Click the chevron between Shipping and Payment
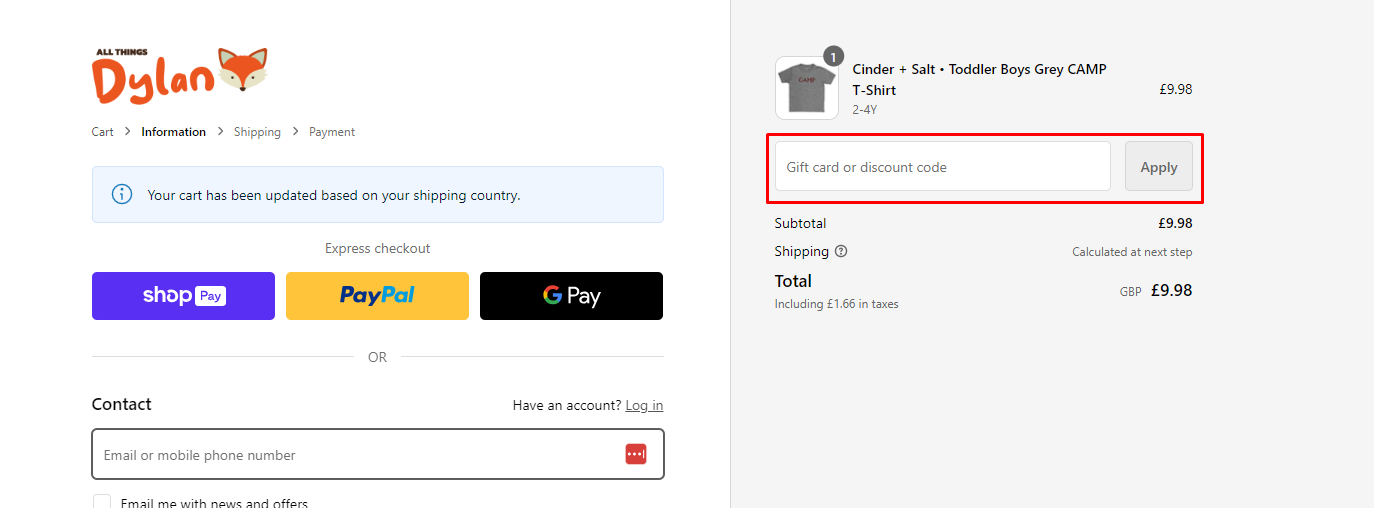1374x508 pixels. point(295,132)
